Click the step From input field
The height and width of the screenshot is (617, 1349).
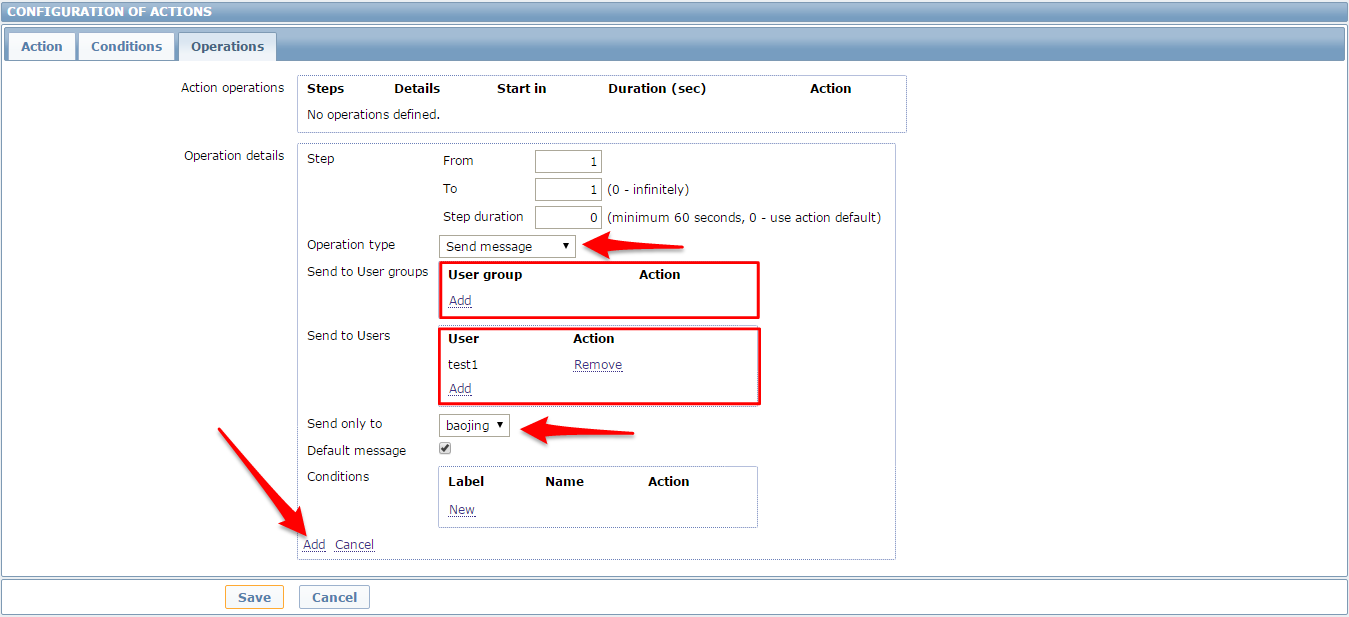pos(567,162)
